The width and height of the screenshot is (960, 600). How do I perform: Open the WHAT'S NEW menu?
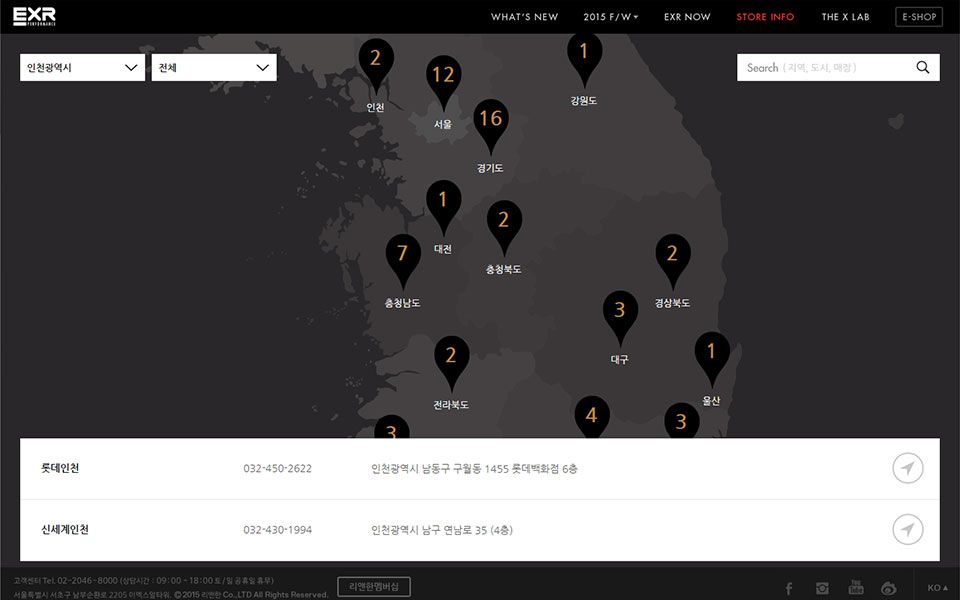click(524, 17)
